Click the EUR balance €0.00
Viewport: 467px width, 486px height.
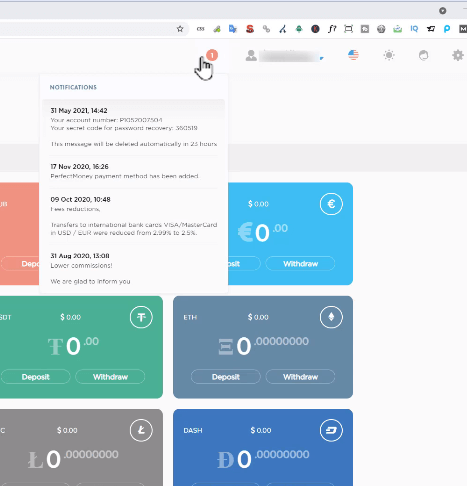click(263, 232)
